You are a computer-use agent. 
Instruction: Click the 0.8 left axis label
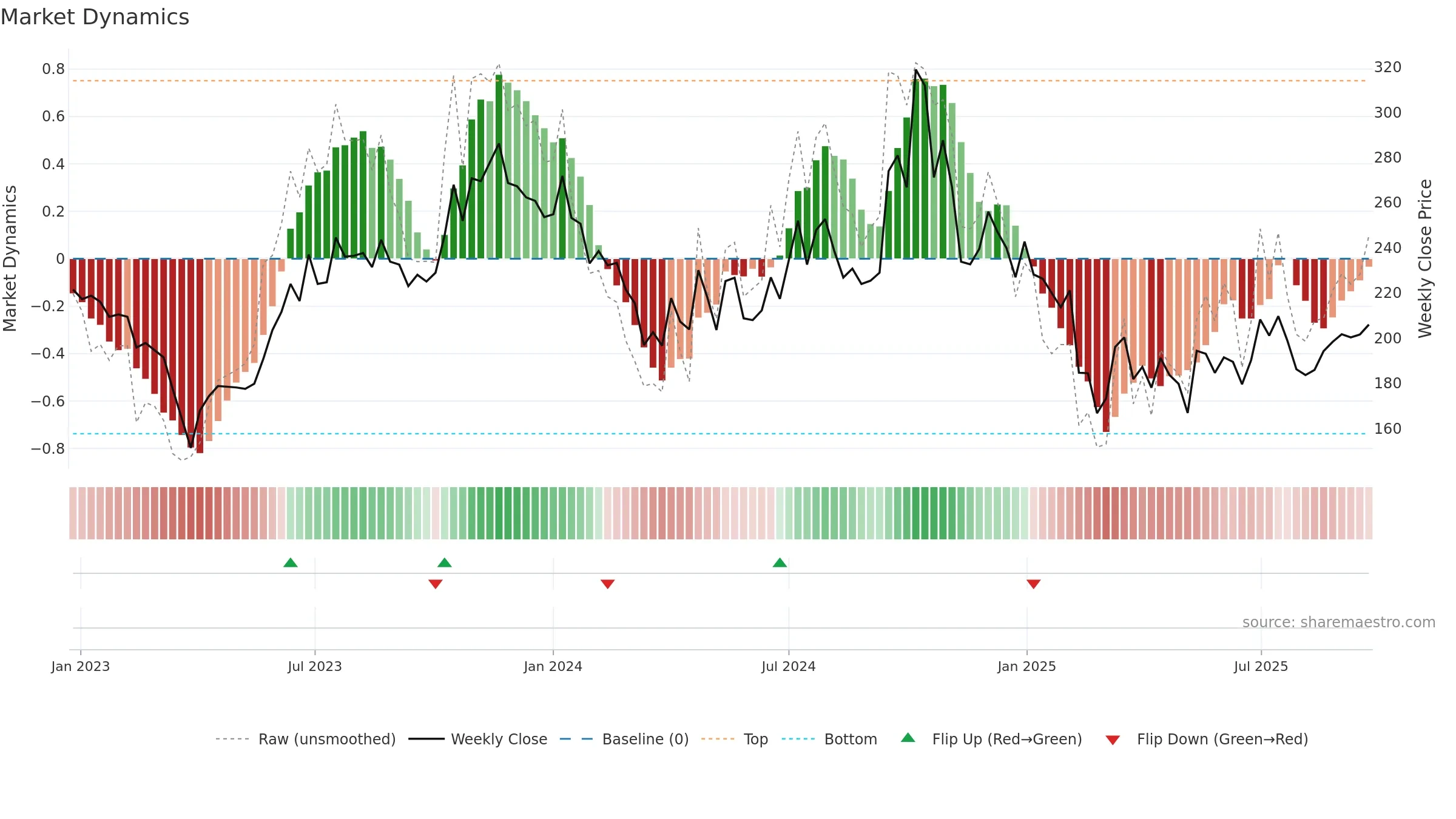pyautogui.click(x=53, y=69)
